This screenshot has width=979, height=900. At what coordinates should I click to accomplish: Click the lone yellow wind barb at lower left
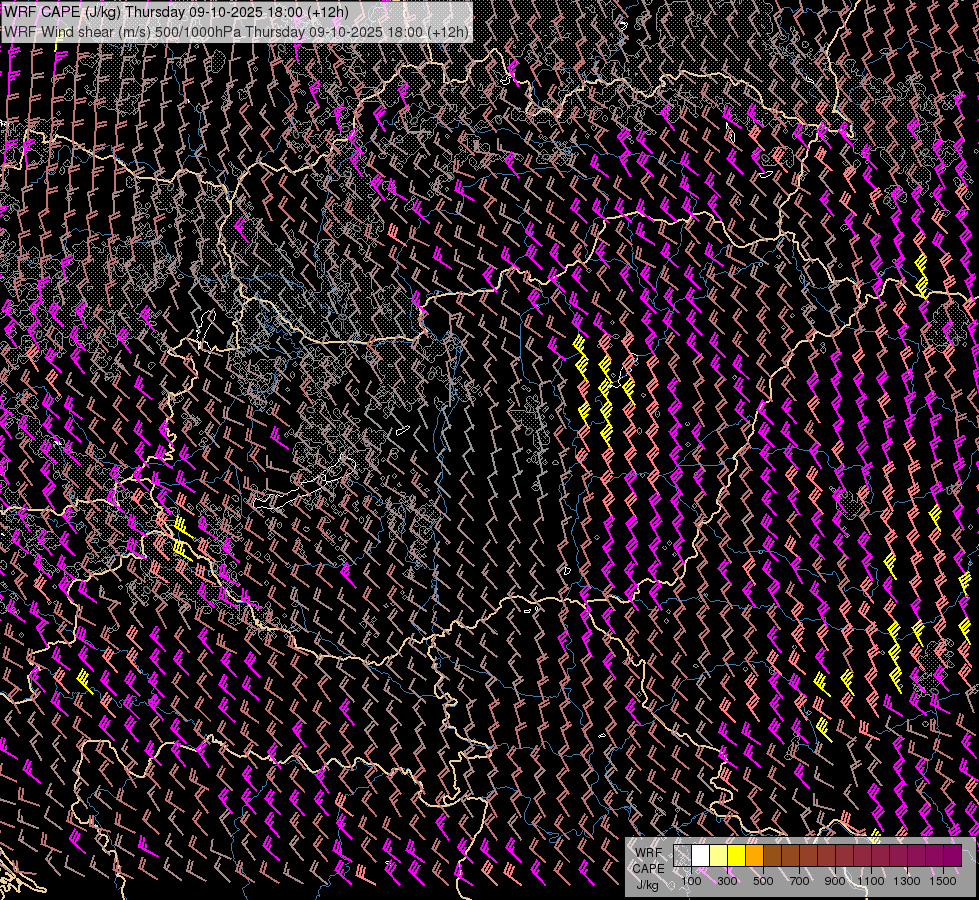pos(84,682)
